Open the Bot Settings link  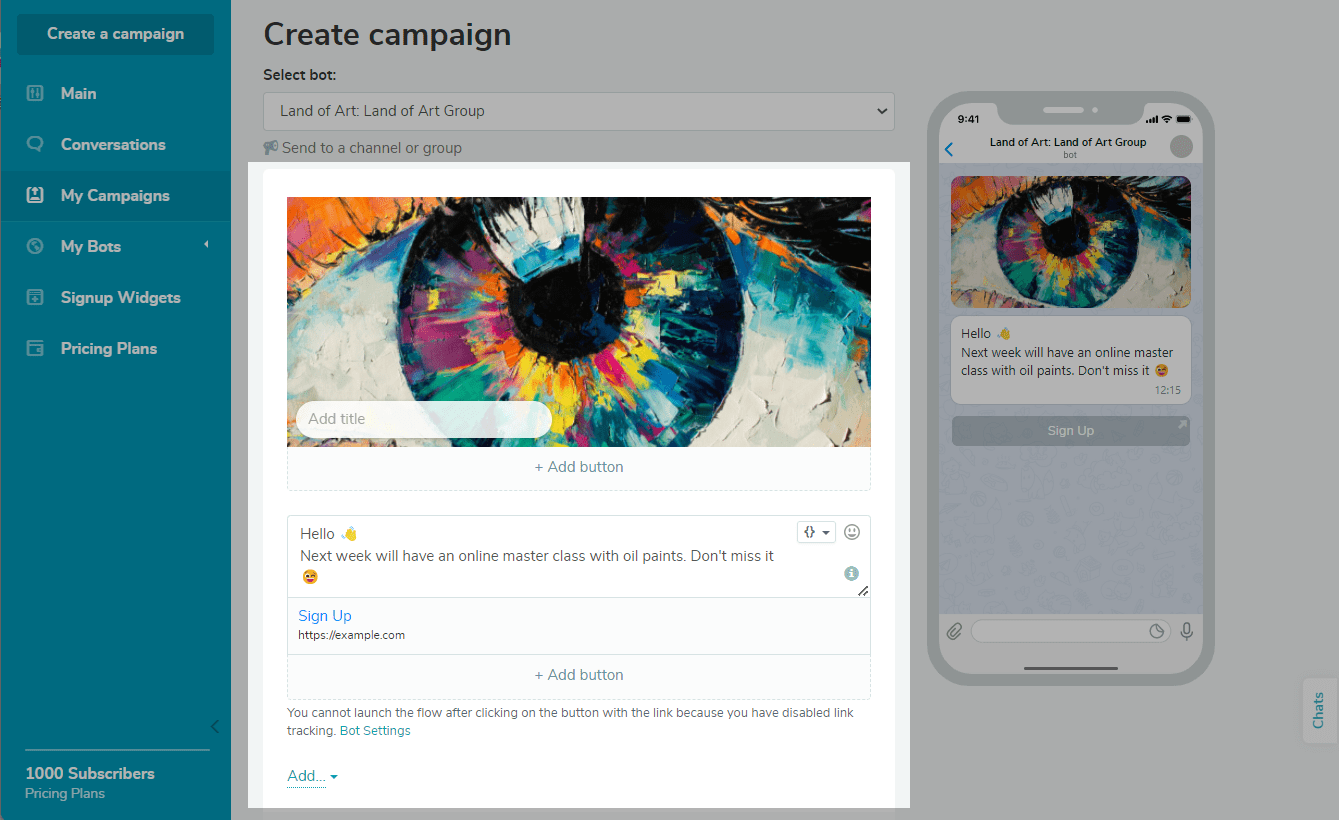click(375, 731)
